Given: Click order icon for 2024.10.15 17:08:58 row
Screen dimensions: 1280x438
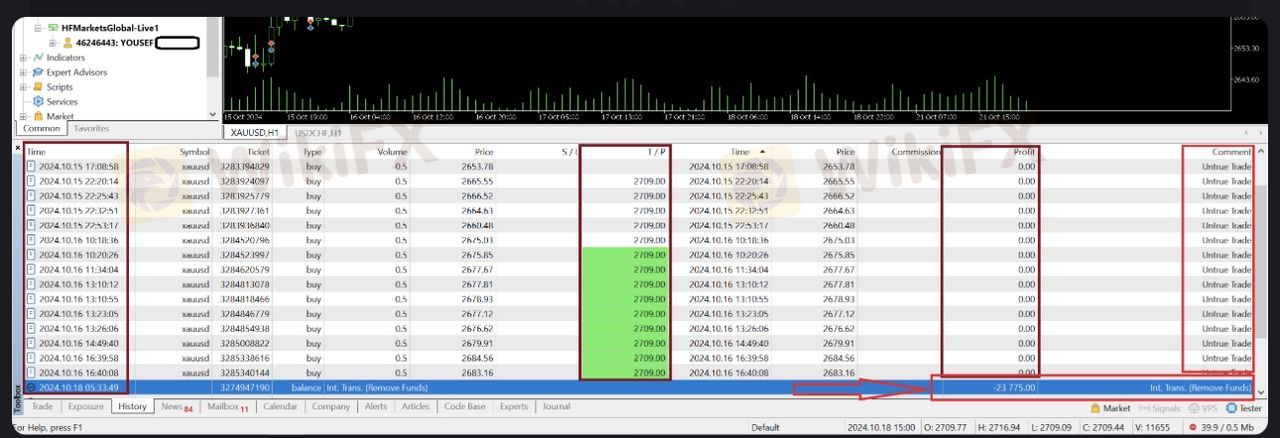Looking at the screenshot, I should click(x=31, y=166).
